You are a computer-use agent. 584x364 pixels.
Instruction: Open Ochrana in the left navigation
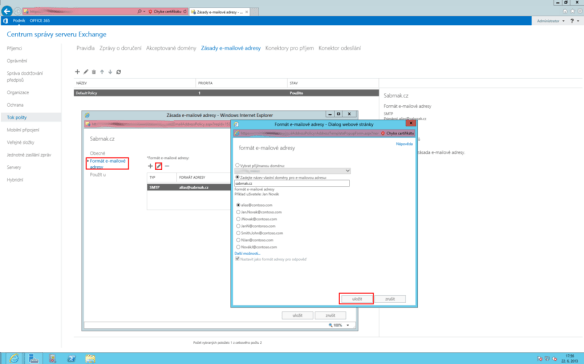tap(15, 105)
